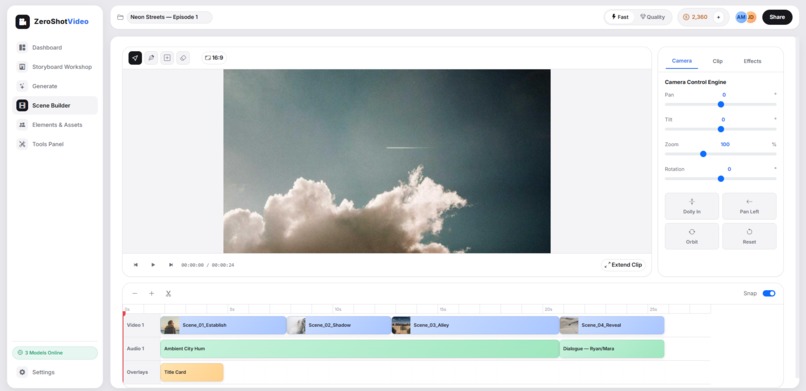This screenshot has height=391, width=806.
Task: Zoom out the timeline with minus
Action: tap(135, 293)
